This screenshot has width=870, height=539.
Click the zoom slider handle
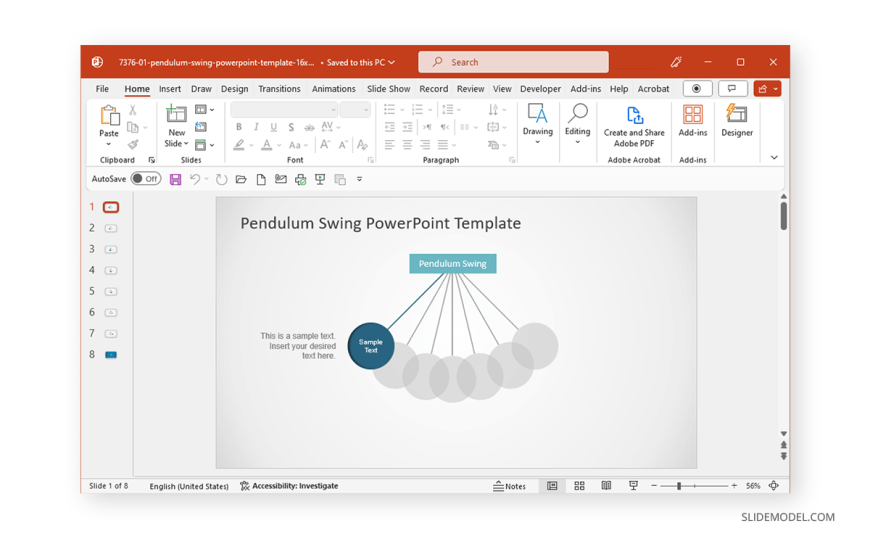point(679,486)
